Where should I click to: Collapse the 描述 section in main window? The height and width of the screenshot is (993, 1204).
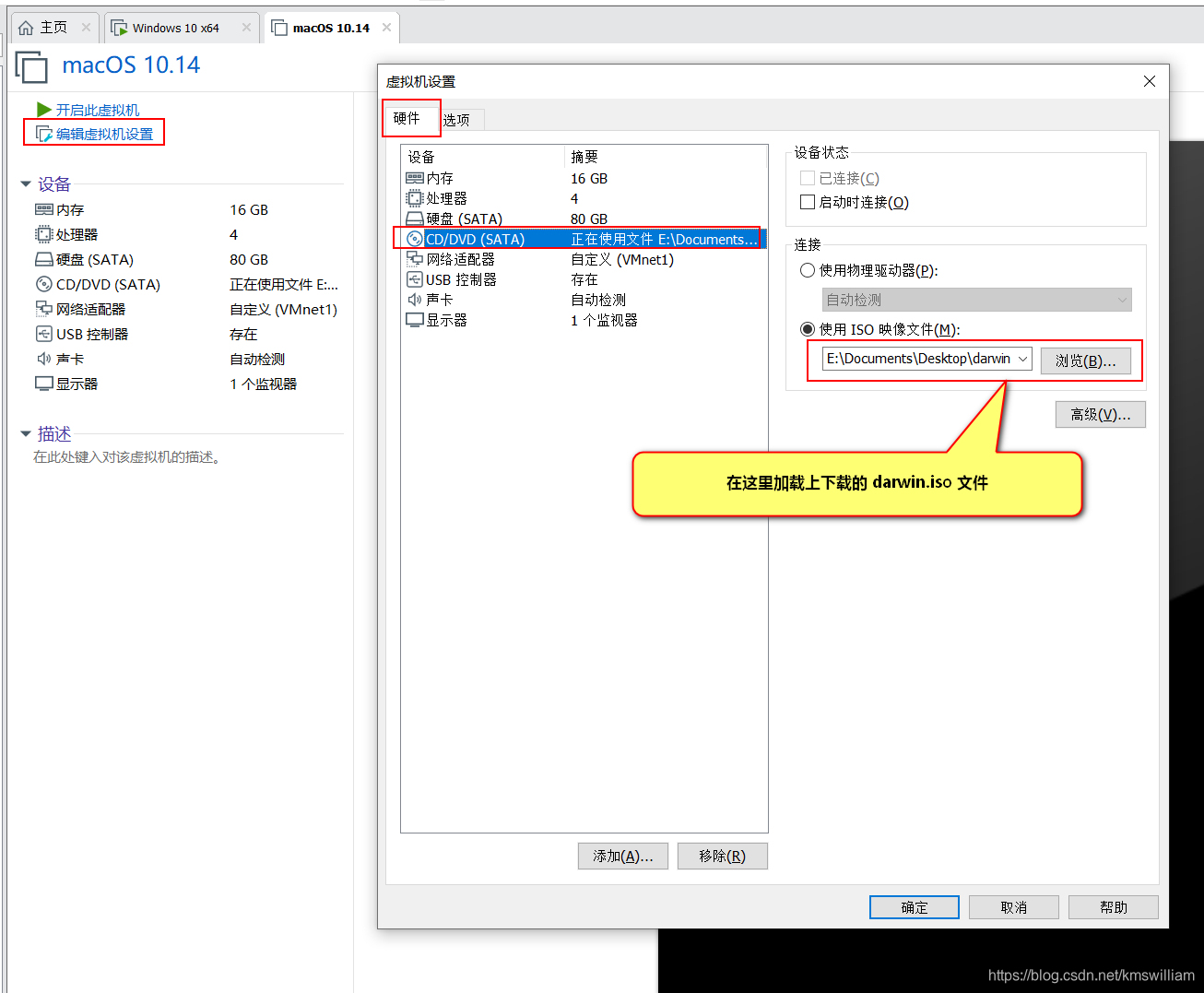click(x=26, y=434)
